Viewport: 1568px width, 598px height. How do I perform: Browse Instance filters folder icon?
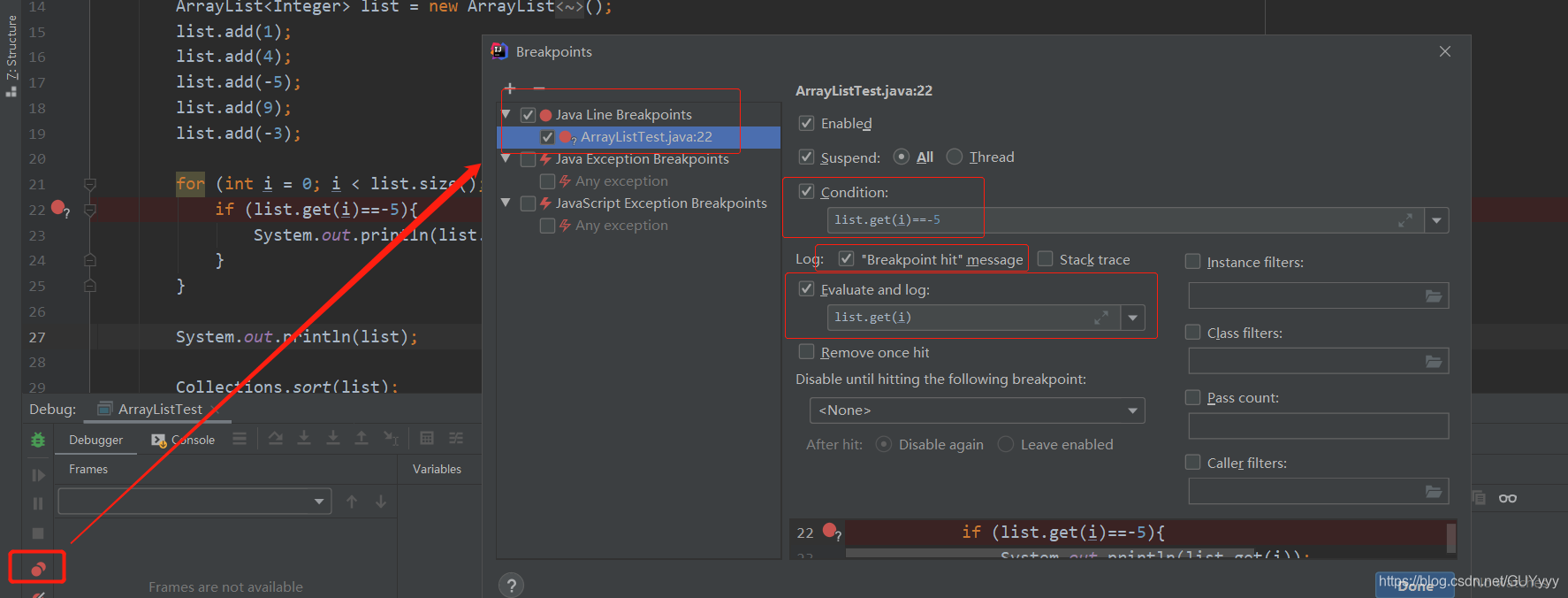tap(1434, 296)
